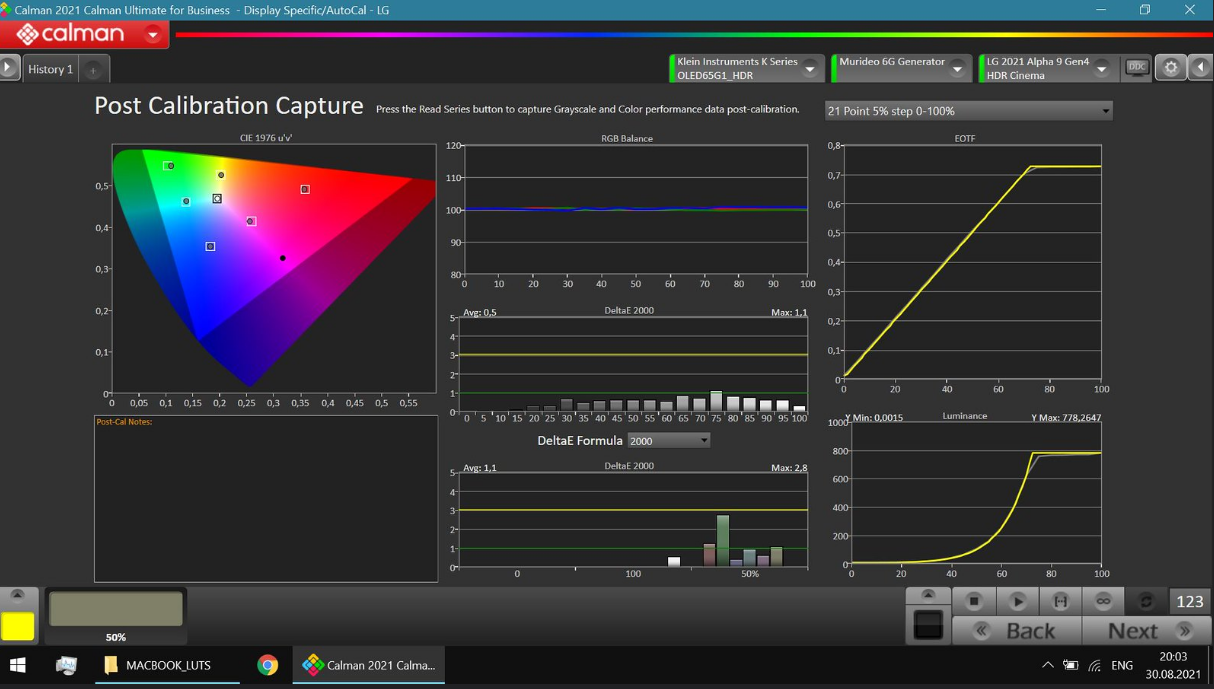Viewport: 1214px width, 689px height.
Task: Click the Back button
Action: [1017, 631]
